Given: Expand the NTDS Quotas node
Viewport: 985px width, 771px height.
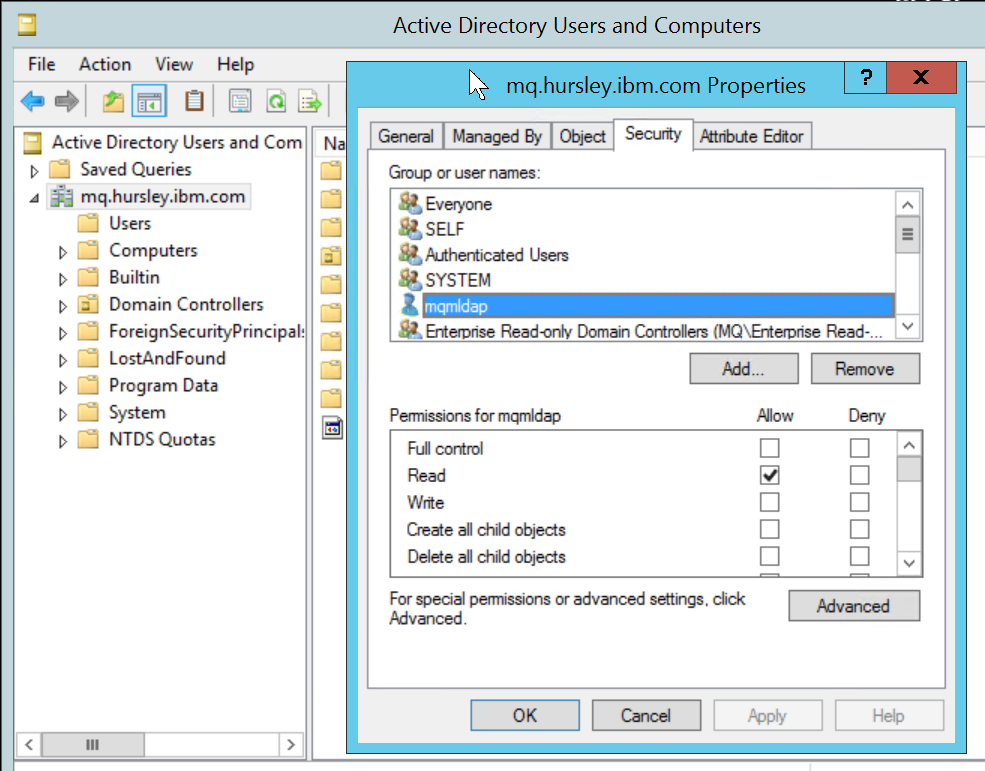Looking at the screenshot, I should (62, 442).
